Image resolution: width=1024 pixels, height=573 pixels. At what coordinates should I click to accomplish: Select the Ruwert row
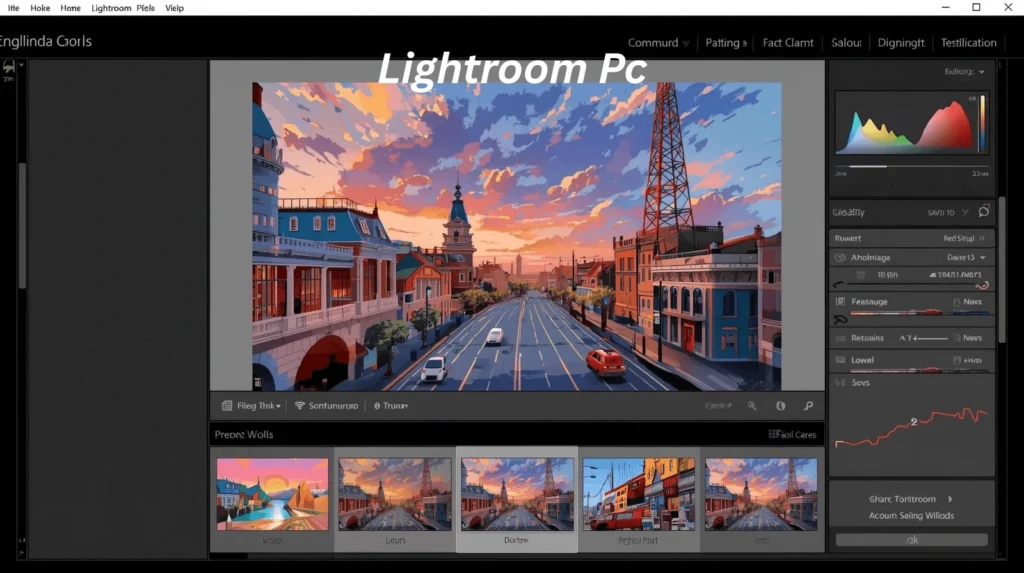(x=912, y=238)
